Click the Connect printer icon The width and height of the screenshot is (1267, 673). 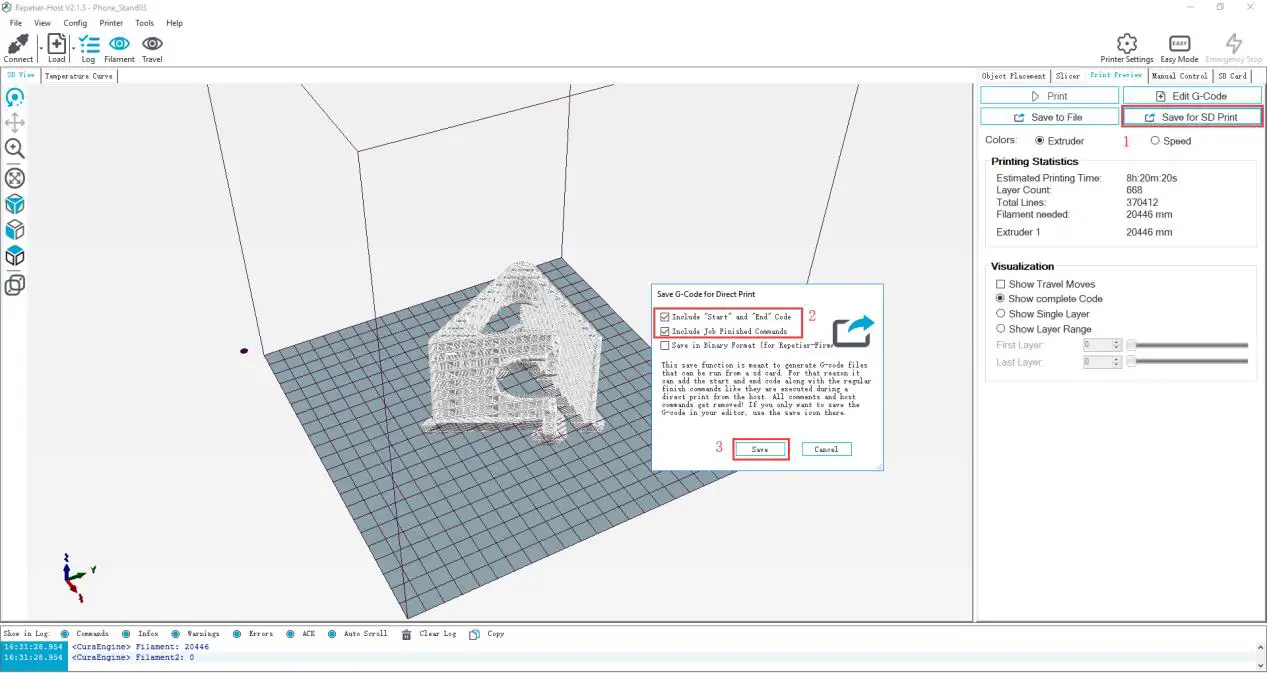click(x=18, y=45)
